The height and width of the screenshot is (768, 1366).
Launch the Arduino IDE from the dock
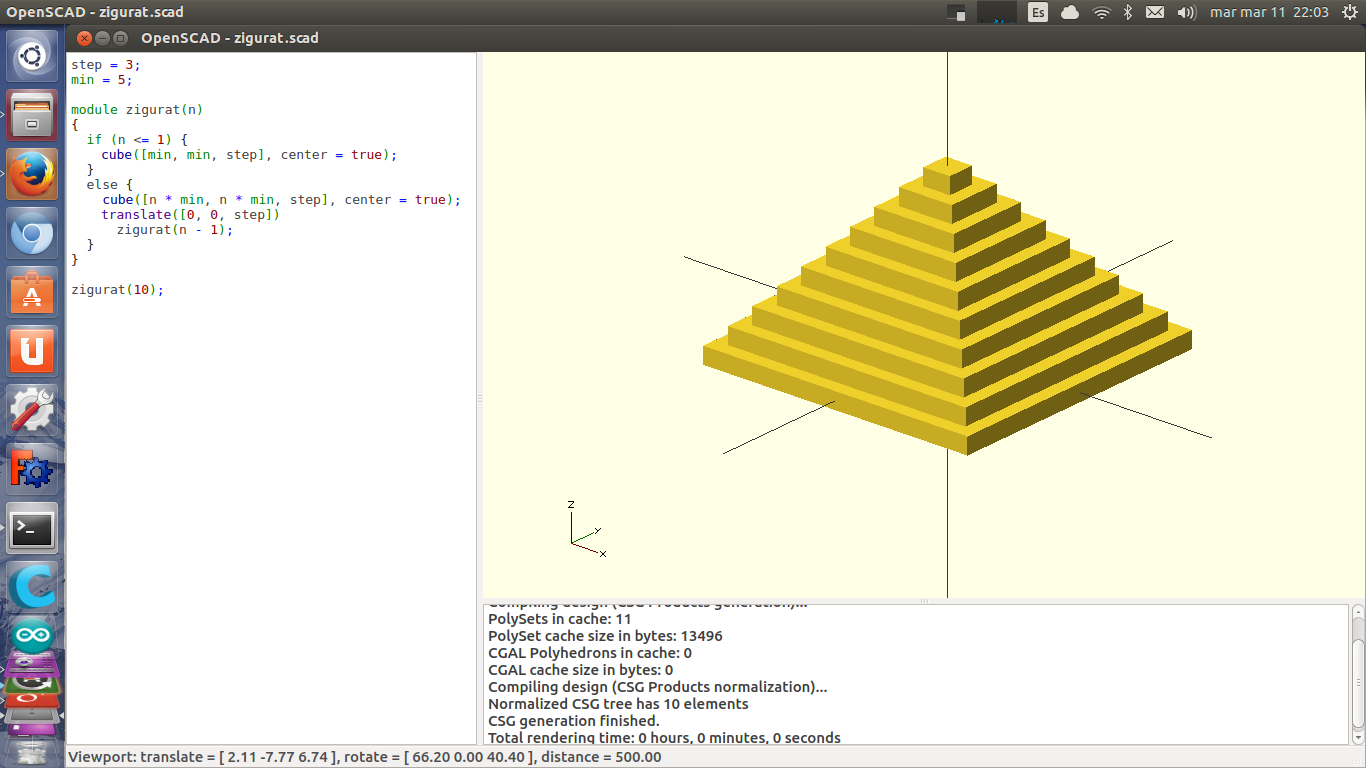tap(33, 634)
